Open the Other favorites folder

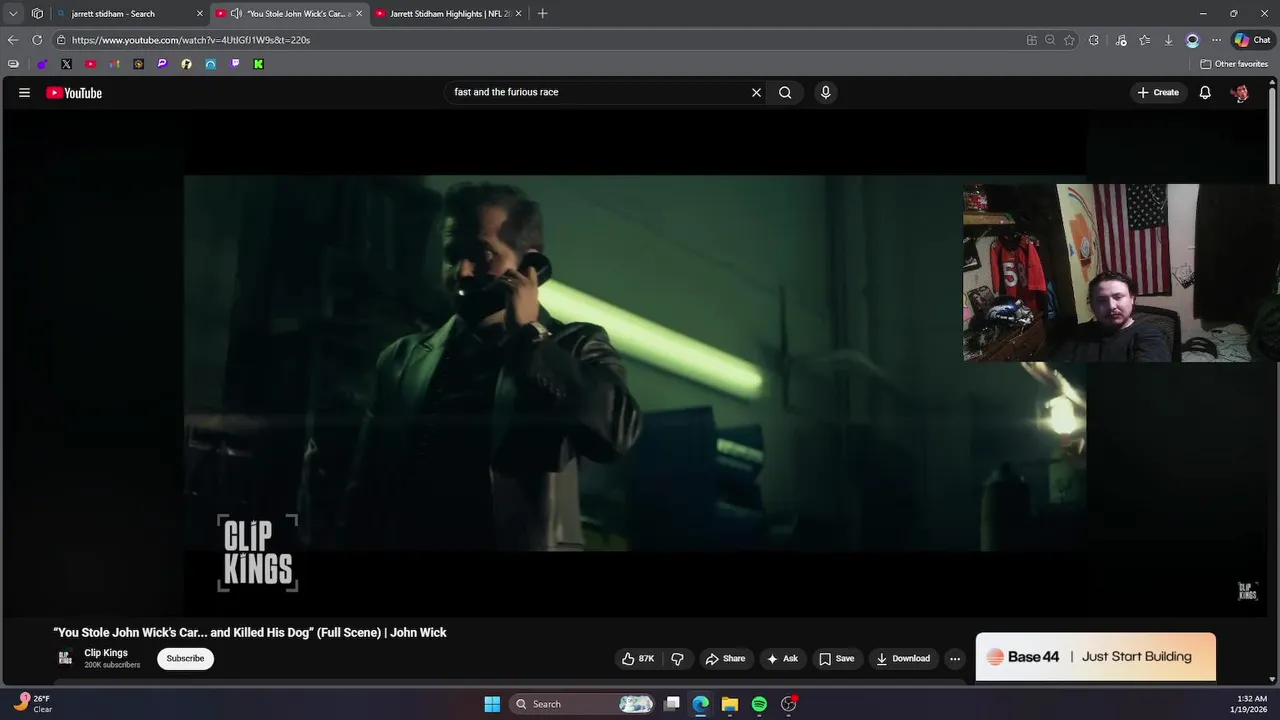tap(1234, 64)
